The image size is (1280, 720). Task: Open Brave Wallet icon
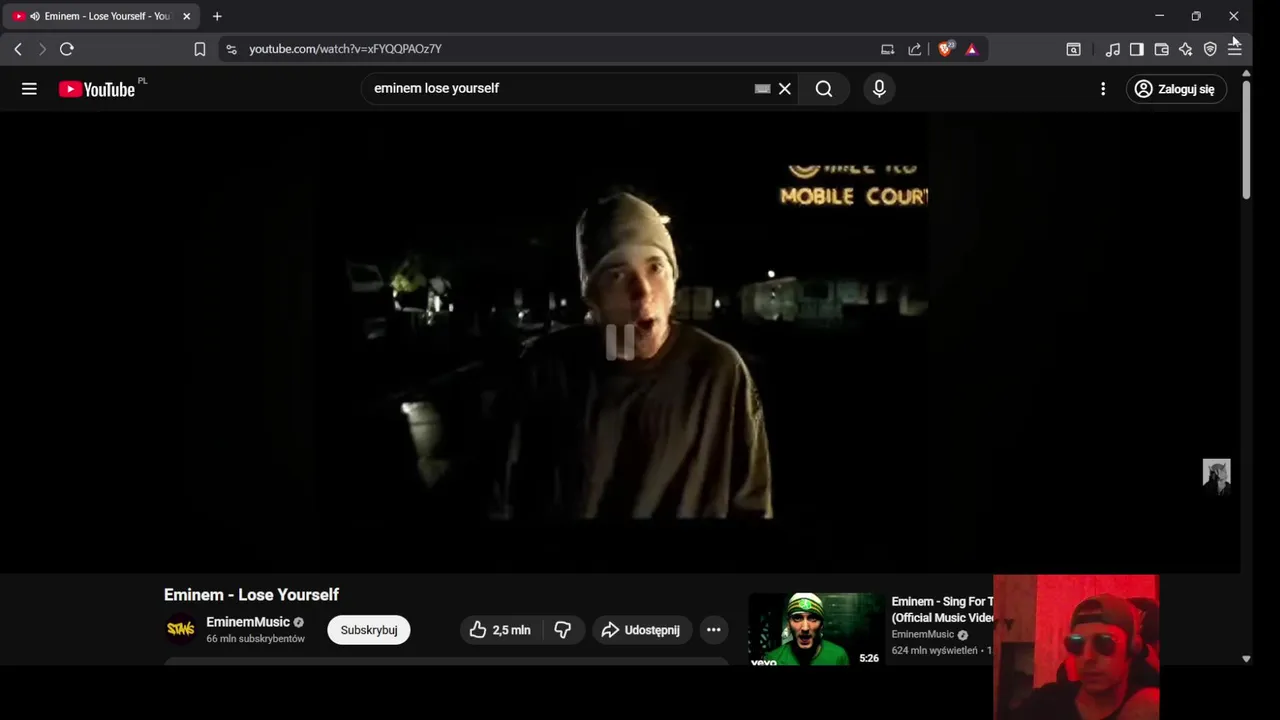coord(1161,49)
